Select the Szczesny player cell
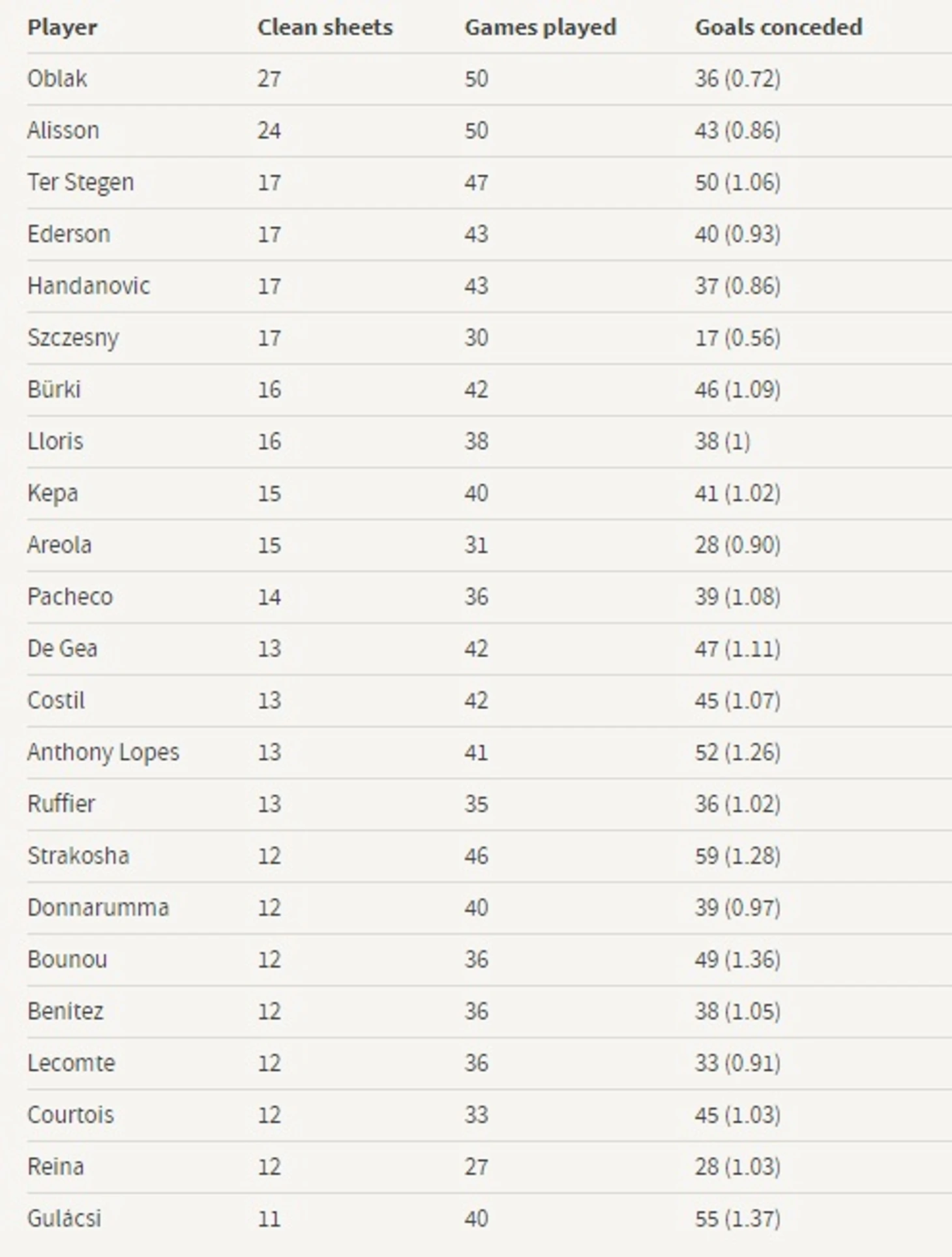This screenshot has width=952, height=1257. 73,338
